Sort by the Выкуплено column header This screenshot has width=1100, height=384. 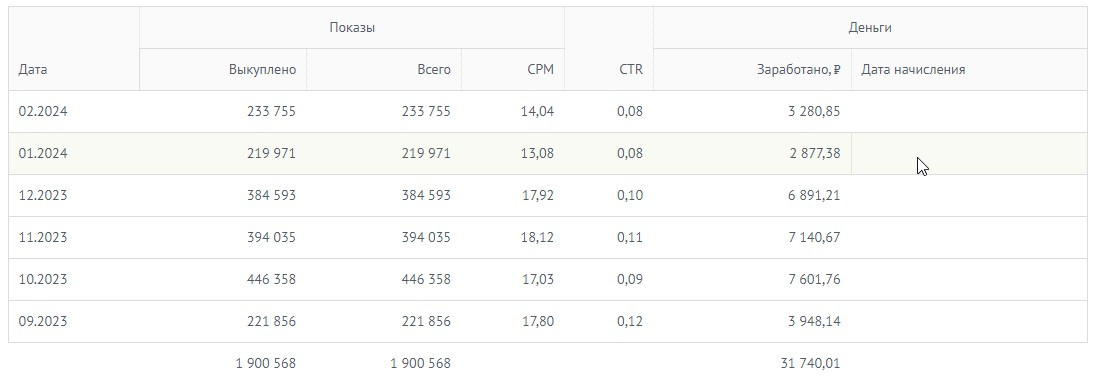(262, 69)
